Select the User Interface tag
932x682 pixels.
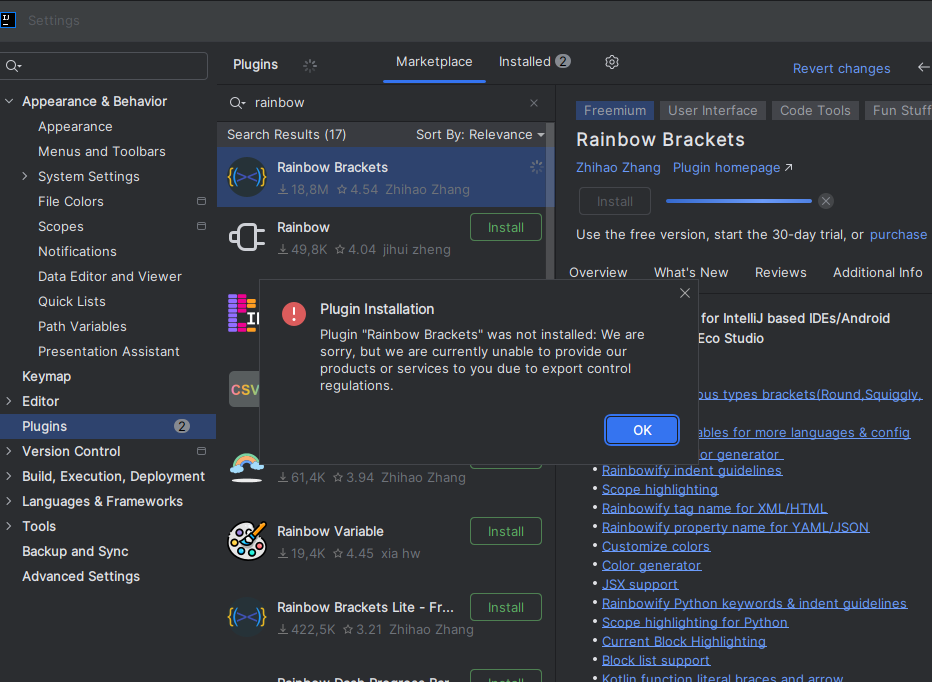pyautogui.click(x=713, y=111)
